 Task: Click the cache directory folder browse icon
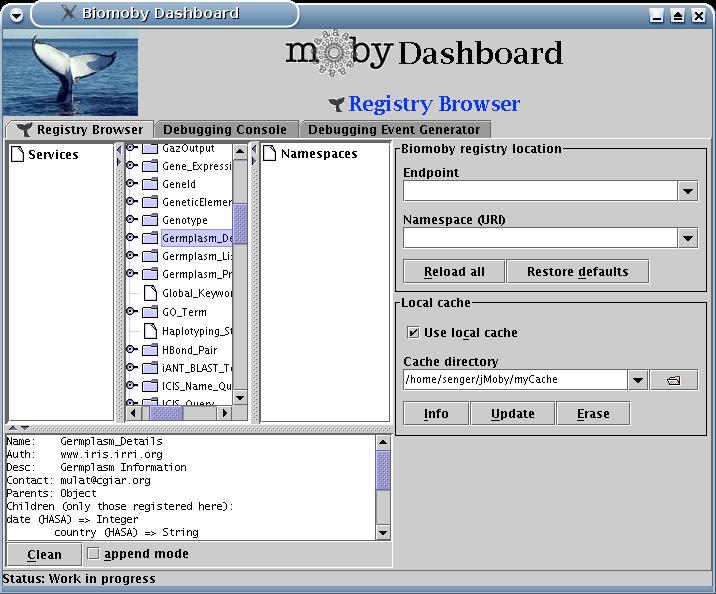point(673,380)
